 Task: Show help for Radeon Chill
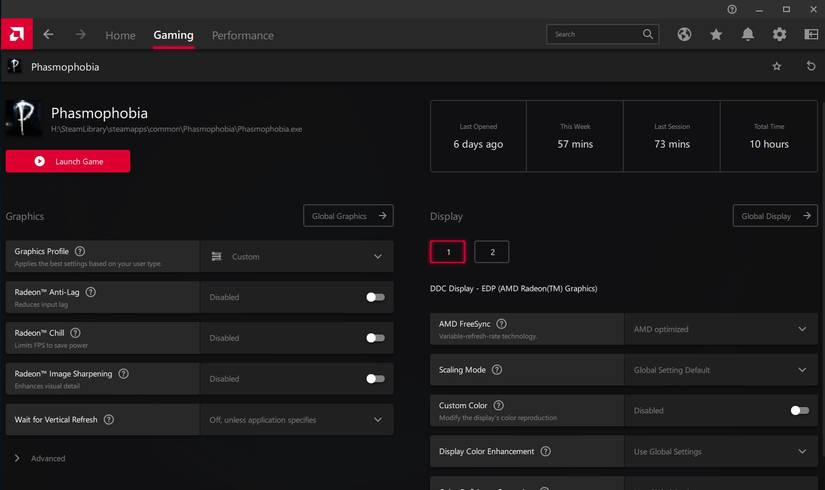pyautogui.click(x=75, y=333)
